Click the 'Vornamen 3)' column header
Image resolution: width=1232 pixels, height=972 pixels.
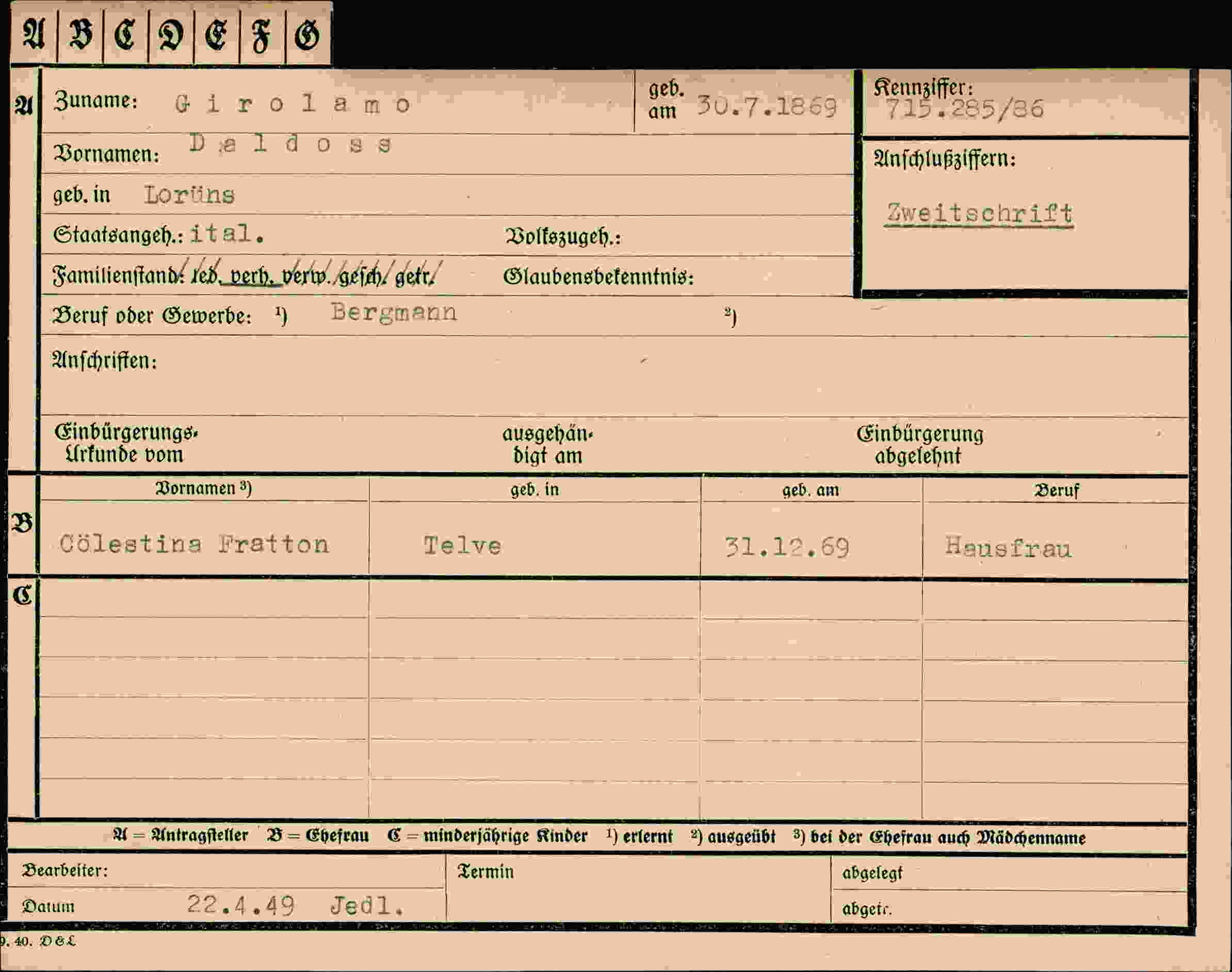pyautogui.click(x=204, y=488)
